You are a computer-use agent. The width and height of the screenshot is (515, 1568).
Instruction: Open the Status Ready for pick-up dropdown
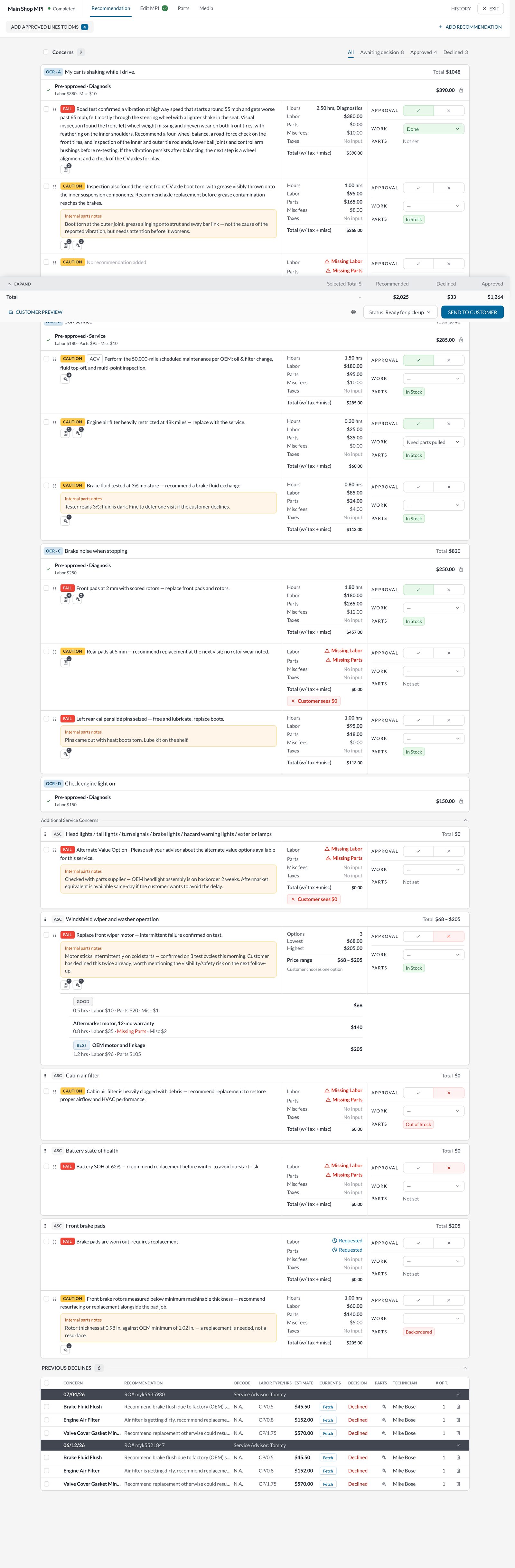coord(400,312)
